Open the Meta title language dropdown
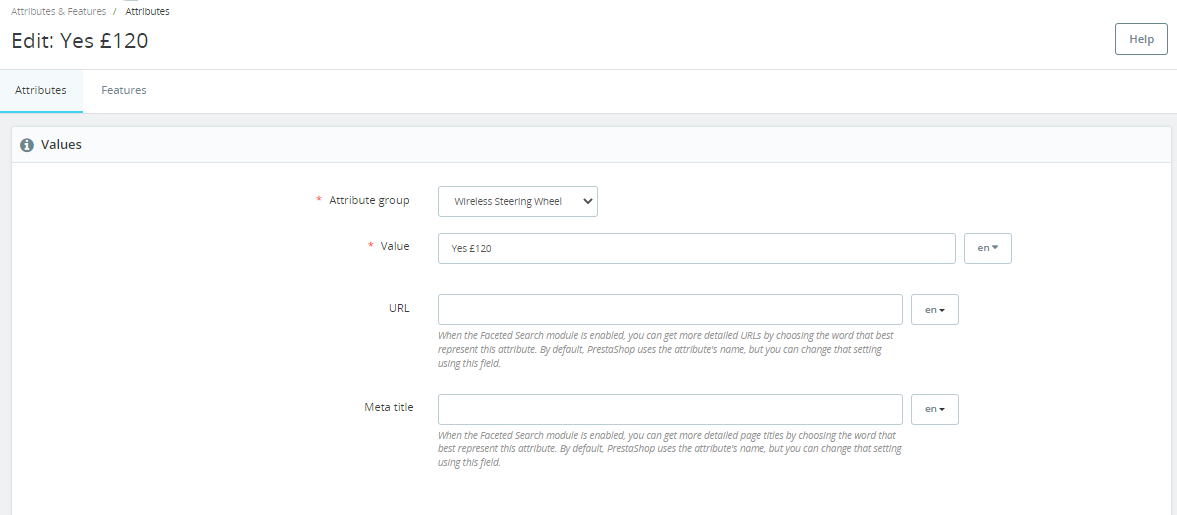 click(935, 409)
